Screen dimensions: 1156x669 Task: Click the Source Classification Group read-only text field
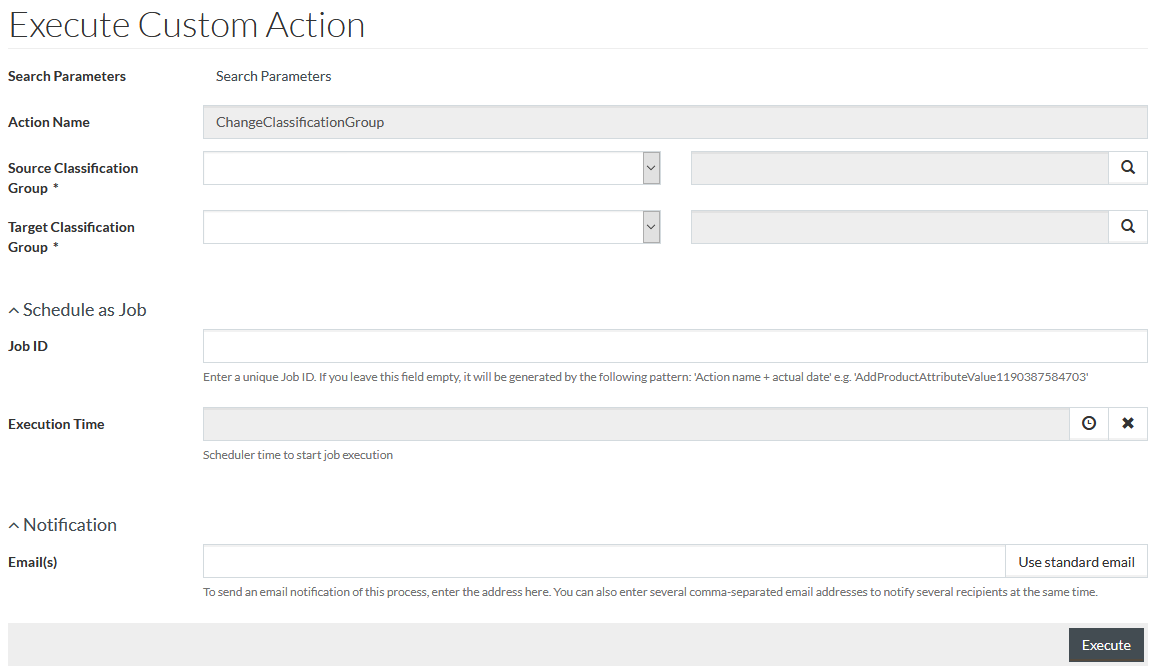coord(900,167)
